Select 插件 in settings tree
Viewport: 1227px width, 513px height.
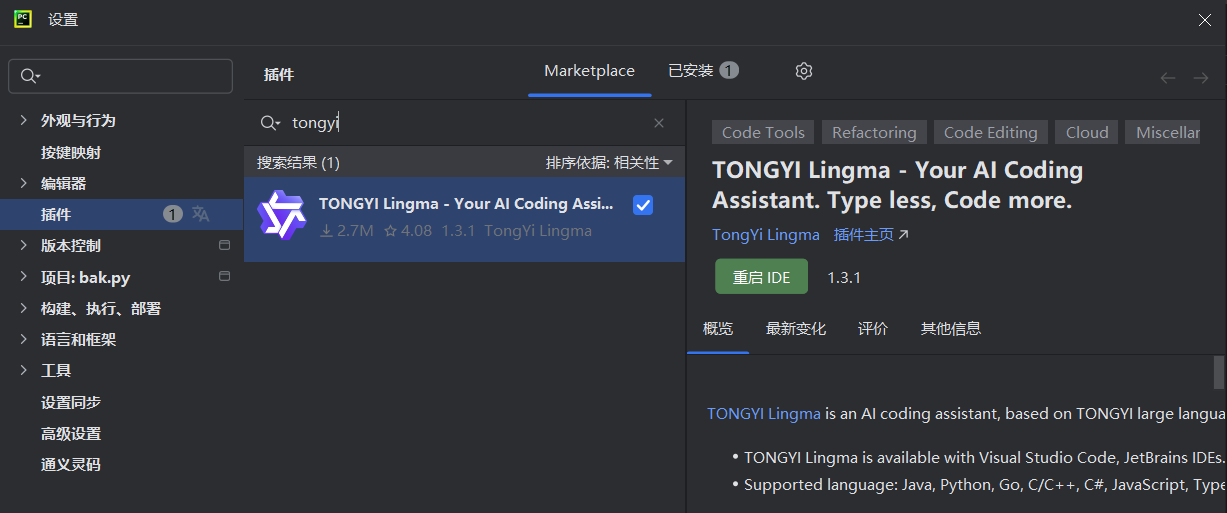coord(56,214)
